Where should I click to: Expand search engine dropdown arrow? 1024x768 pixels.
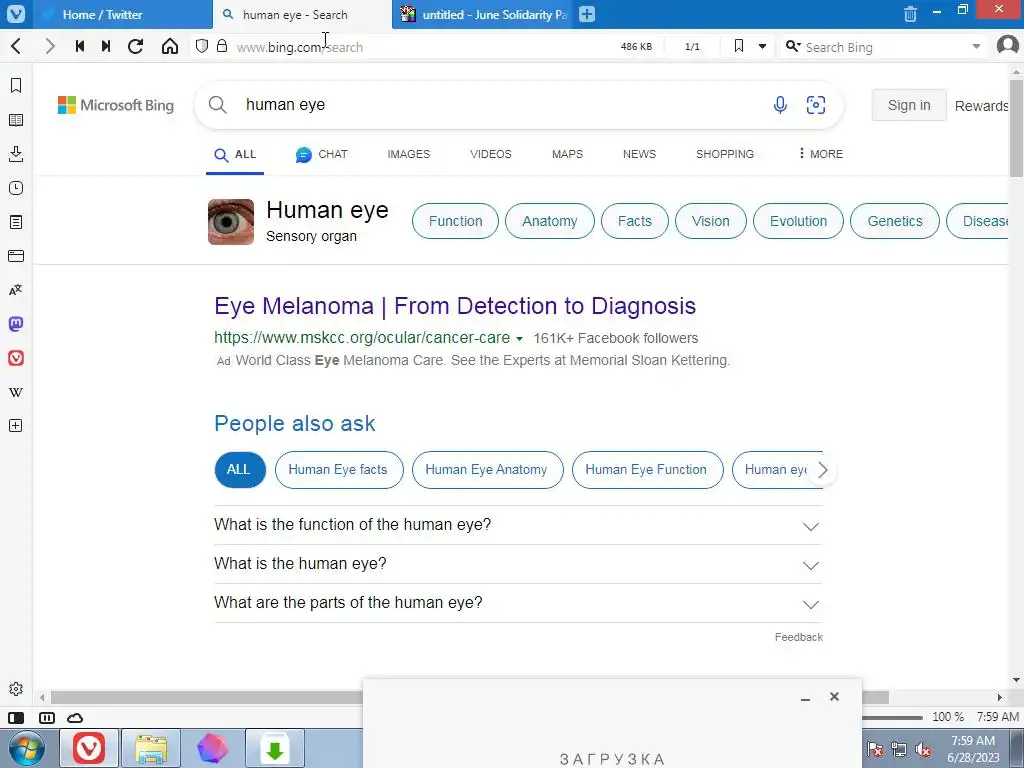coord(976,46)
